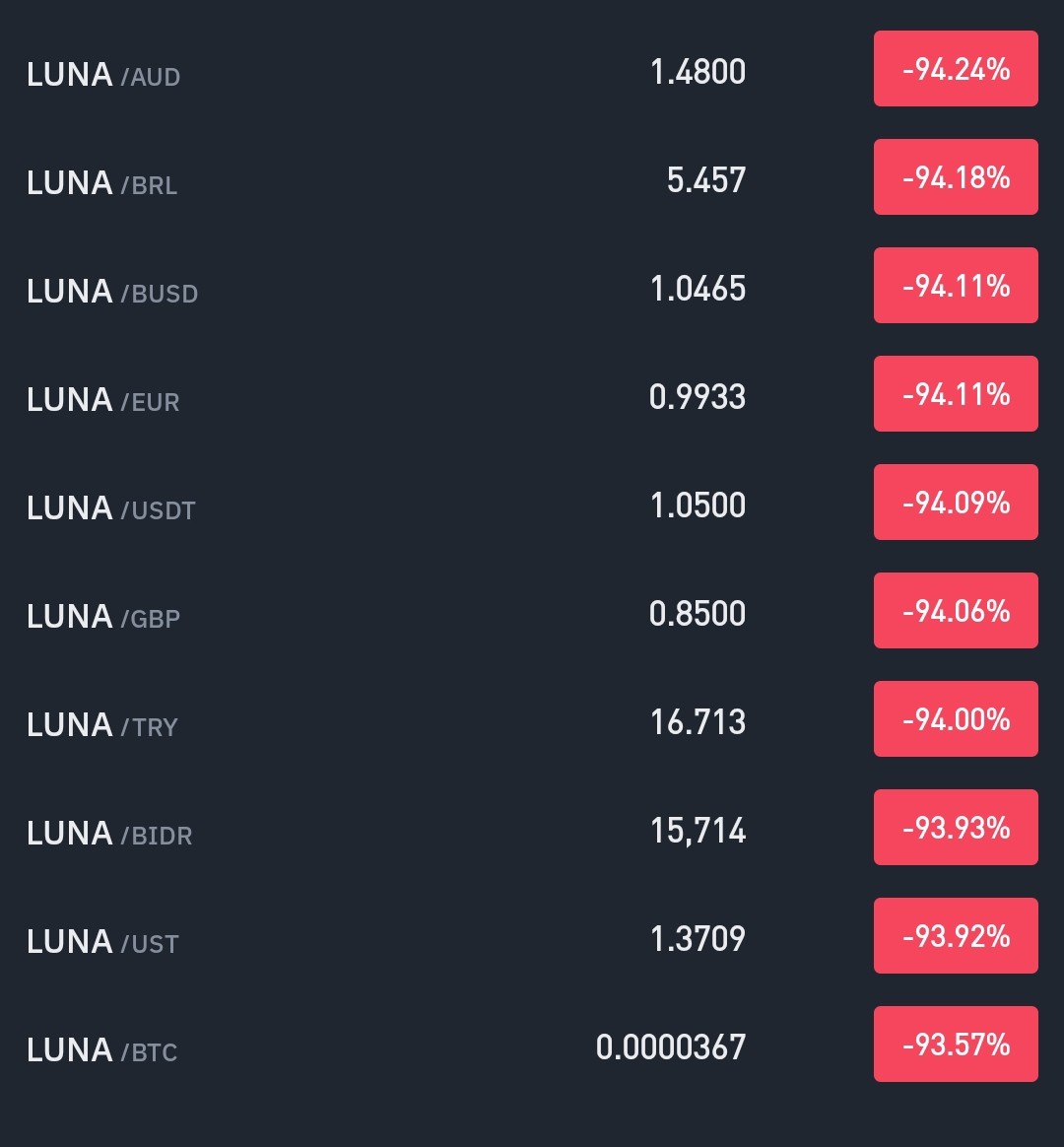Open the LUNA/EUR market row
The image size is (1064, 1147).
point(532,394)
